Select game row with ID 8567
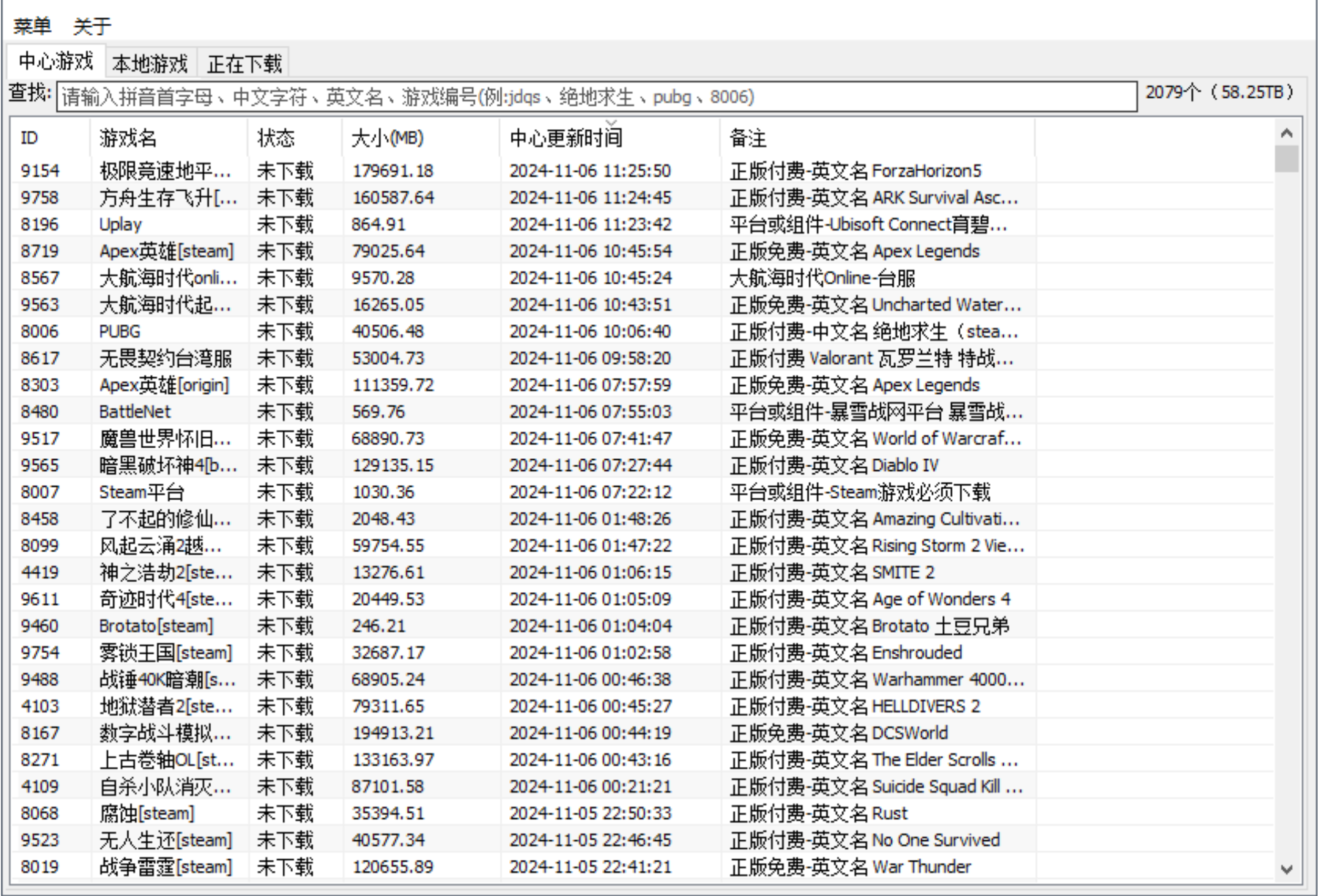The width and height of the screenshot is (1318, 896). click(x=642, y=278)
